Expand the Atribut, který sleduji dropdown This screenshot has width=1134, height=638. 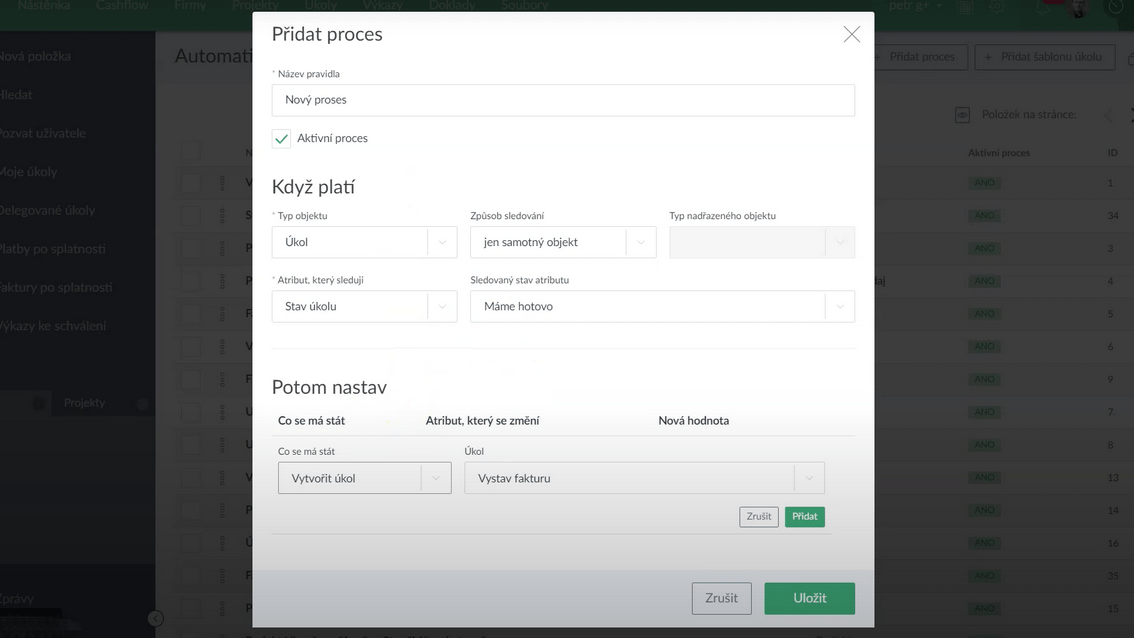442,306
